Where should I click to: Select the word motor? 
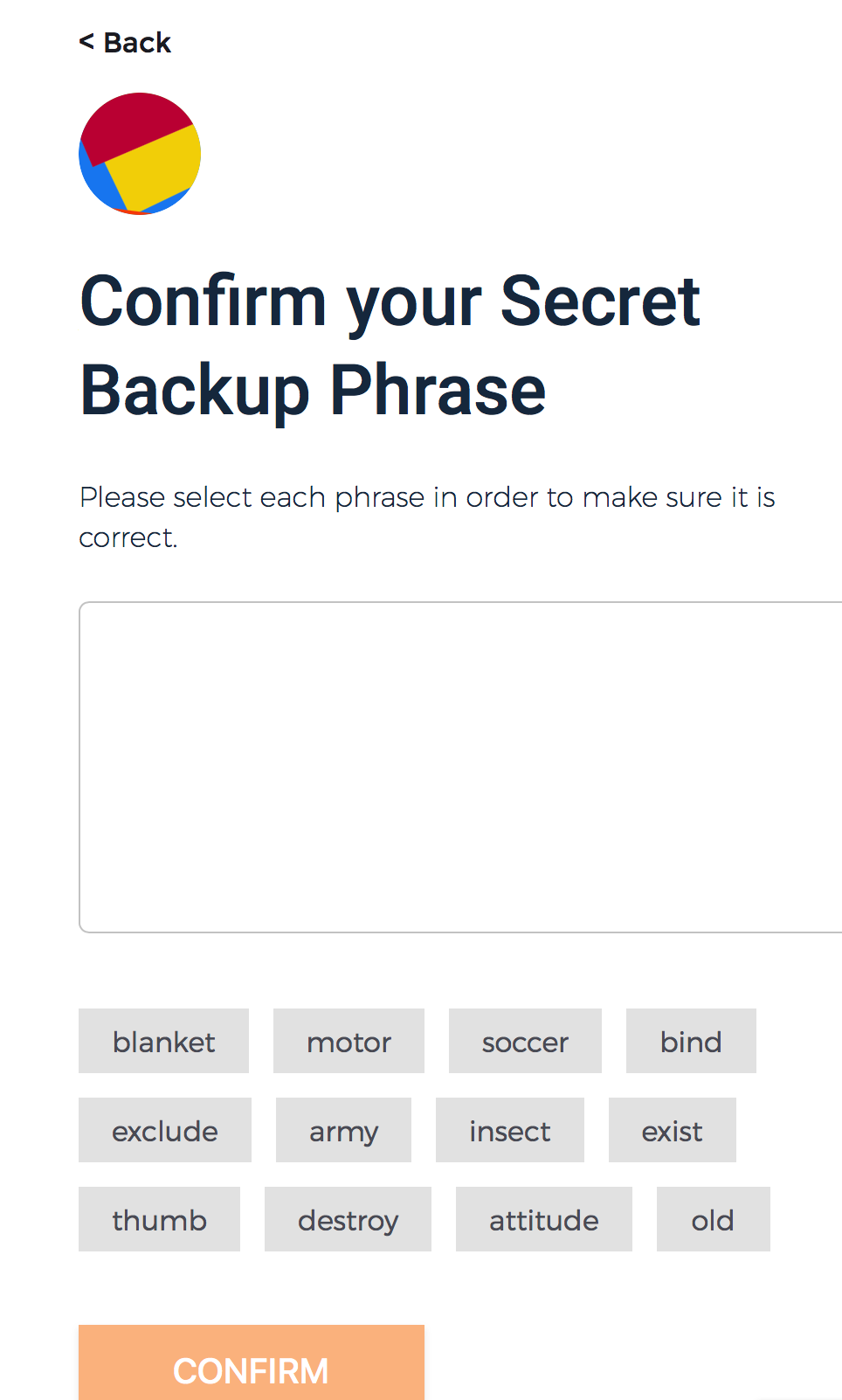click(349, 1041)
